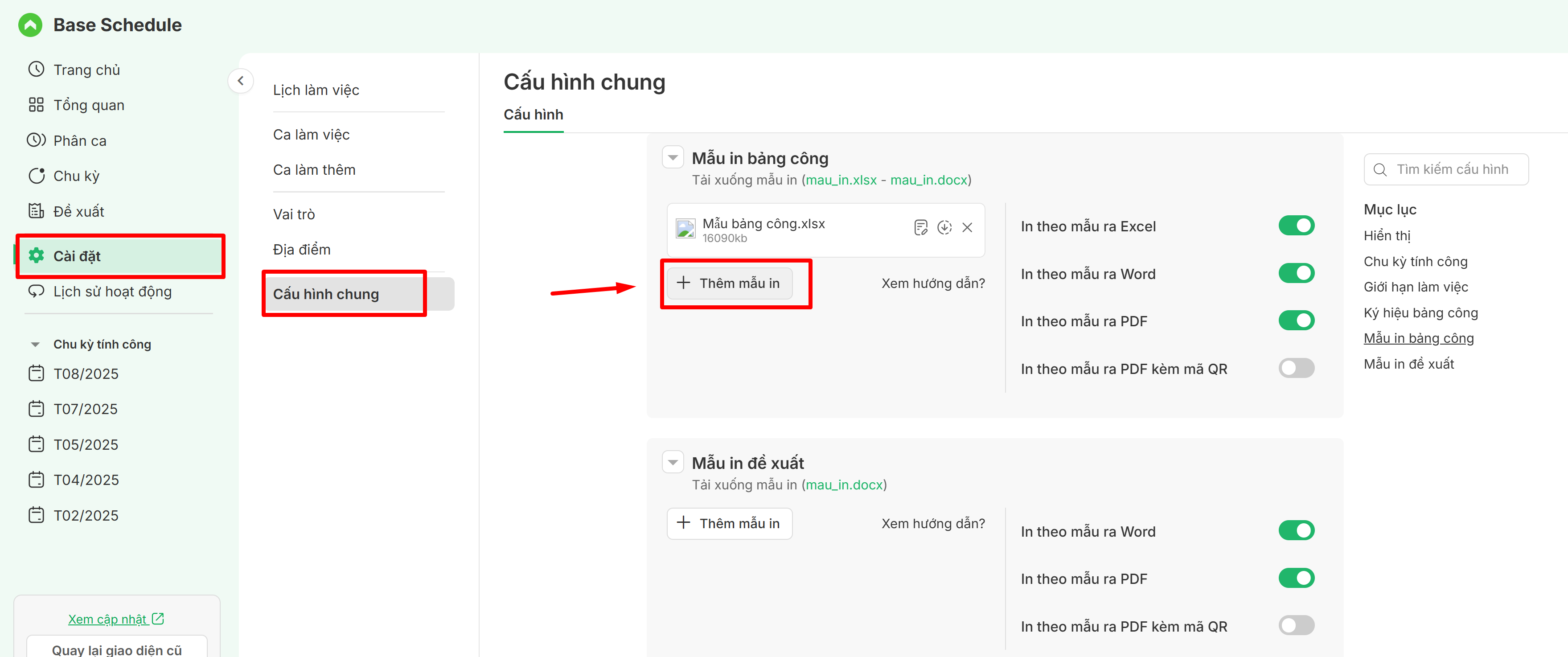Screen dimensions: 1568x657
Task: Click the edit icon on Mẫu bảng công.xlsx
Action: pos(920,228)
